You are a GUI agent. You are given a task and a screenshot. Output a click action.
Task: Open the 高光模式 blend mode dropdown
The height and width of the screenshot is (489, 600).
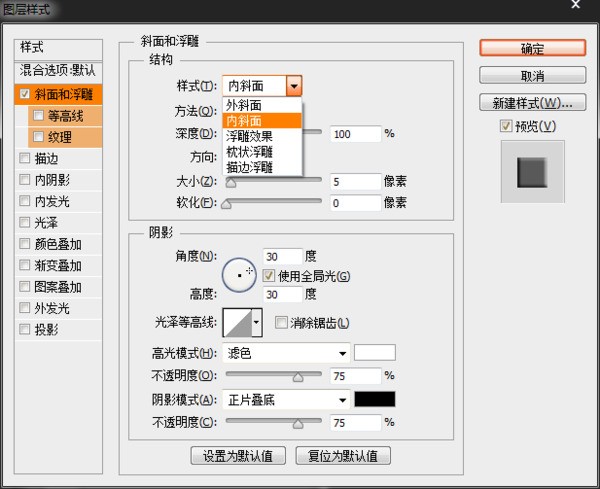point(287,353)
